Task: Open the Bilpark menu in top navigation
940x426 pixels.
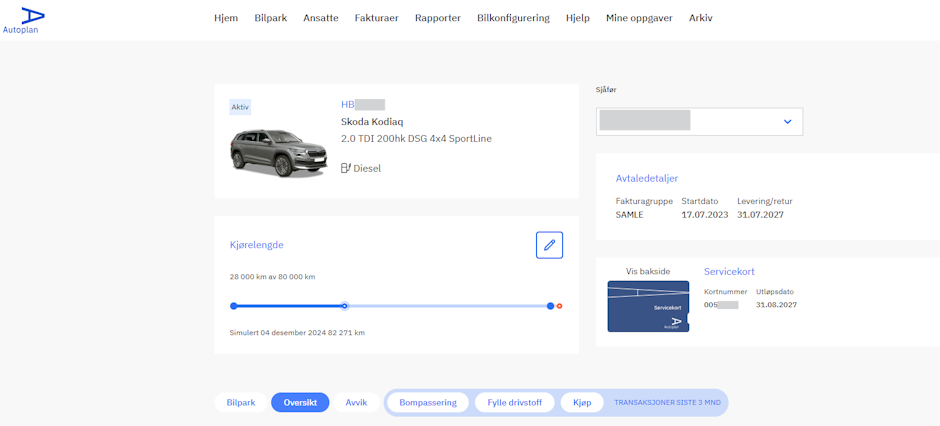Action: pyautogui.click(x=271, y=18)
